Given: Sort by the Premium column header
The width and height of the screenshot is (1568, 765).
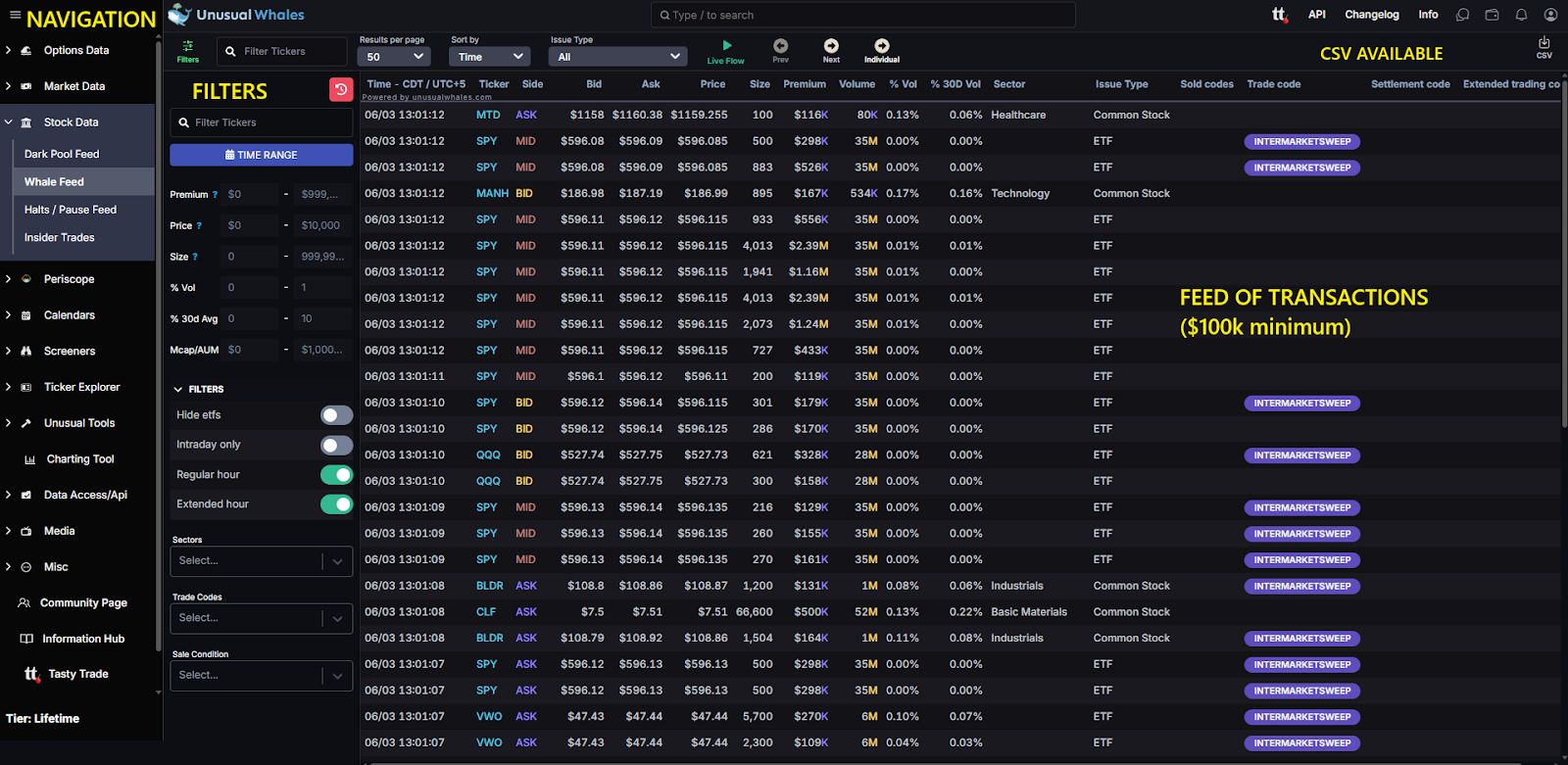Looking at the screenshot, I should tap(805, 84).
